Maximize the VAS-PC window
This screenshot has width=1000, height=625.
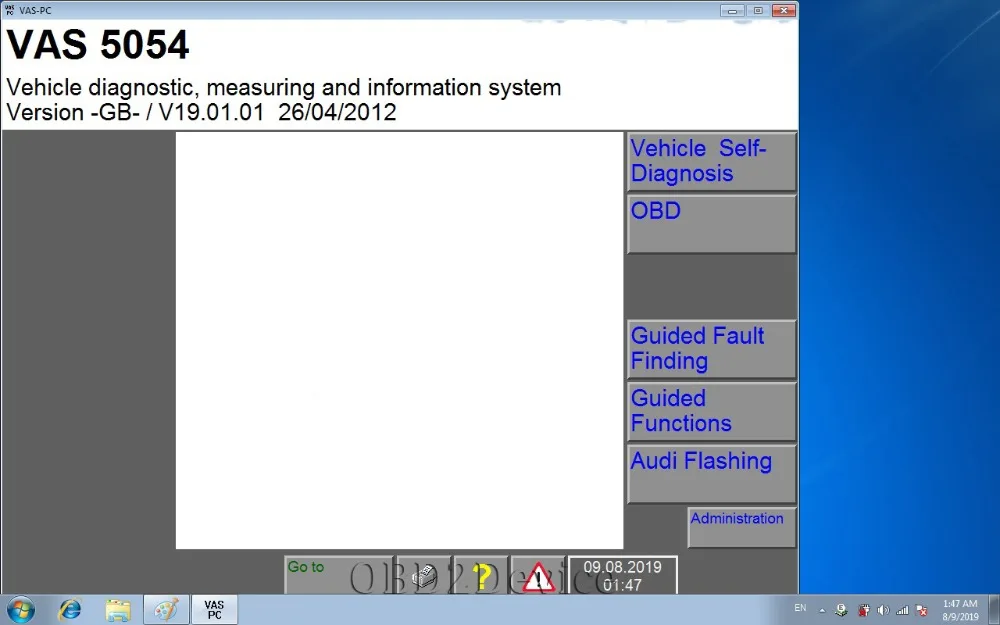758,11
